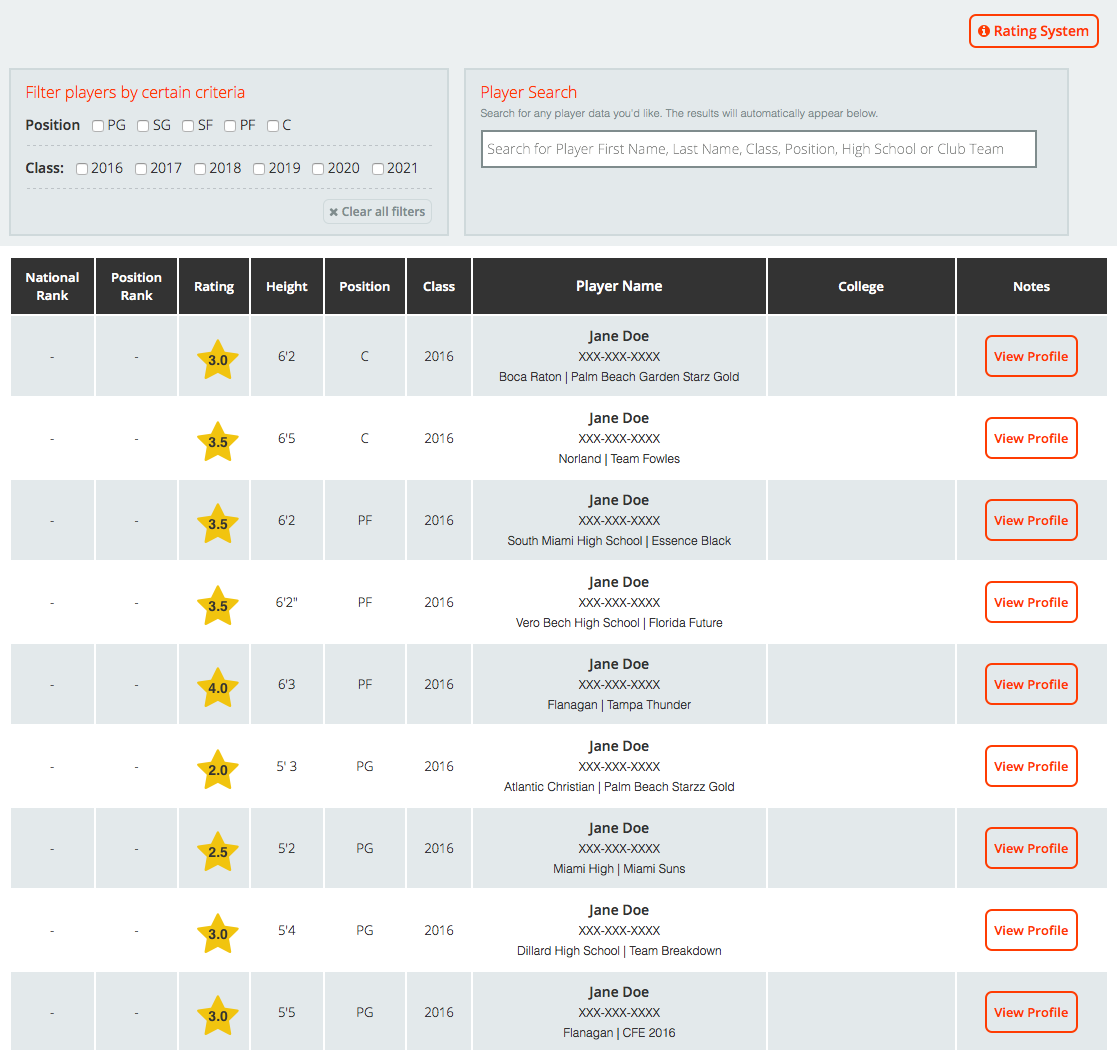
Task: Focus the Player Search input field
Action: click(759, 149)
